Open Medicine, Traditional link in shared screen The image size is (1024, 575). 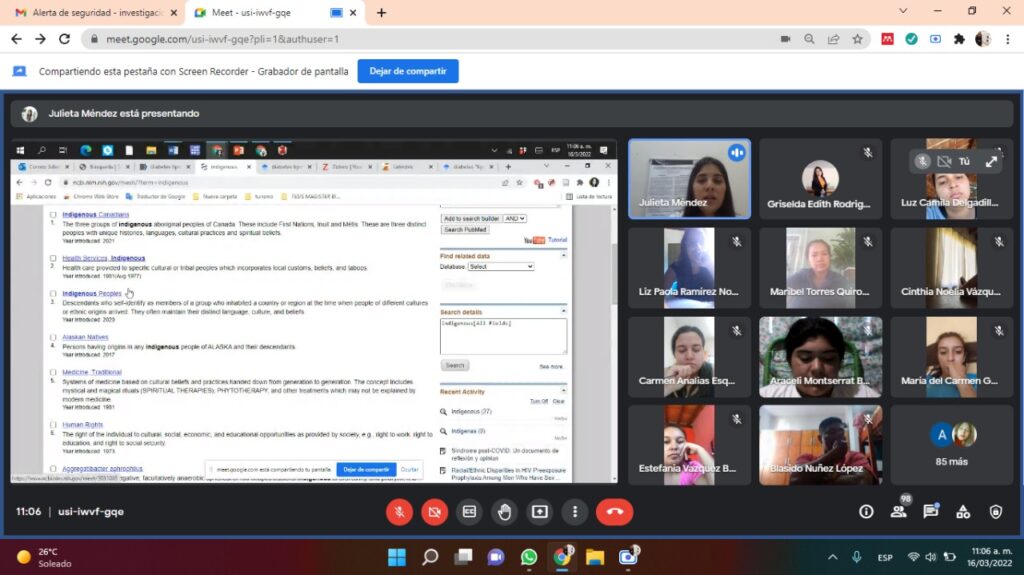click(x=91, y=372)
